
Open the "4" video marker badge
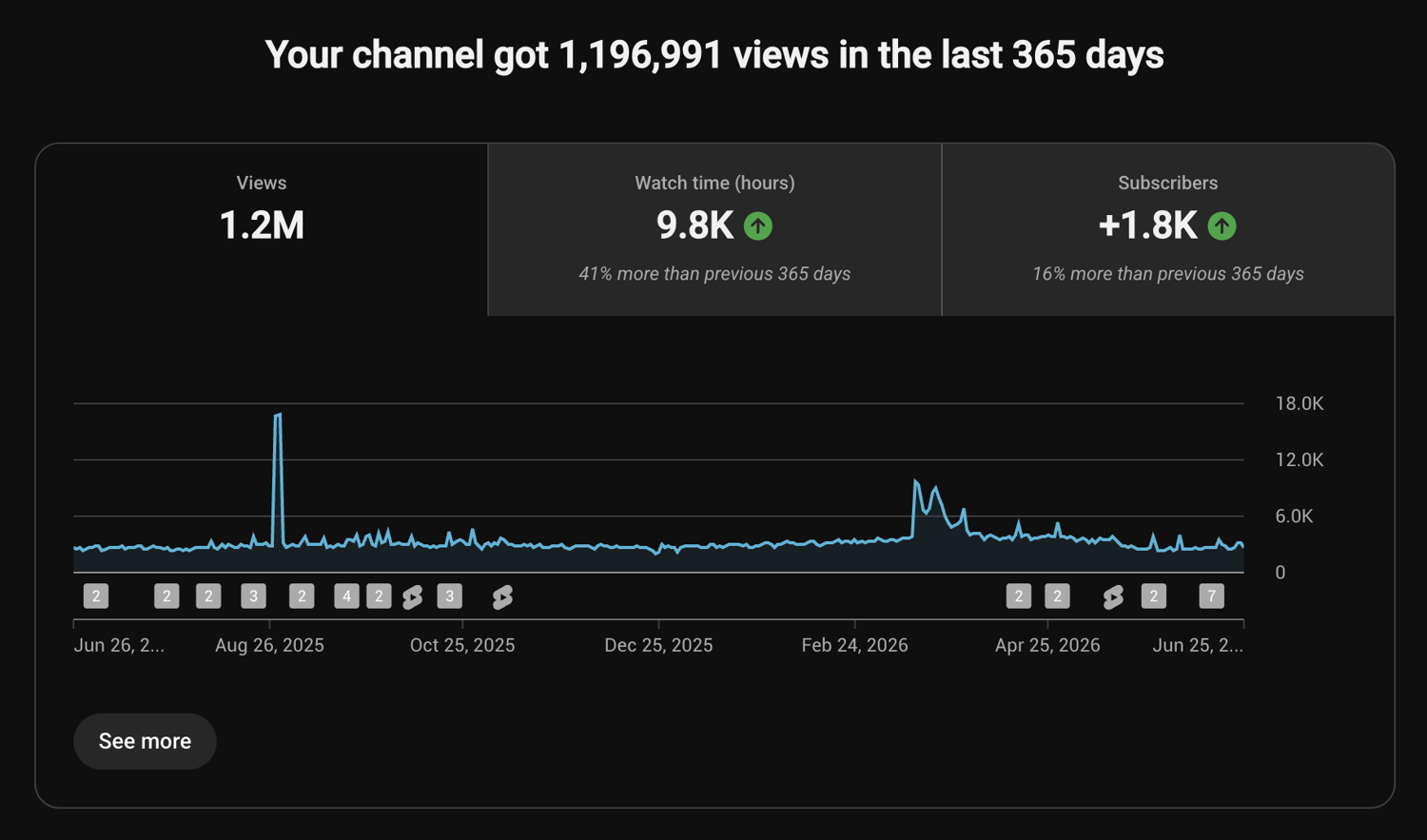tap(346, 596)
